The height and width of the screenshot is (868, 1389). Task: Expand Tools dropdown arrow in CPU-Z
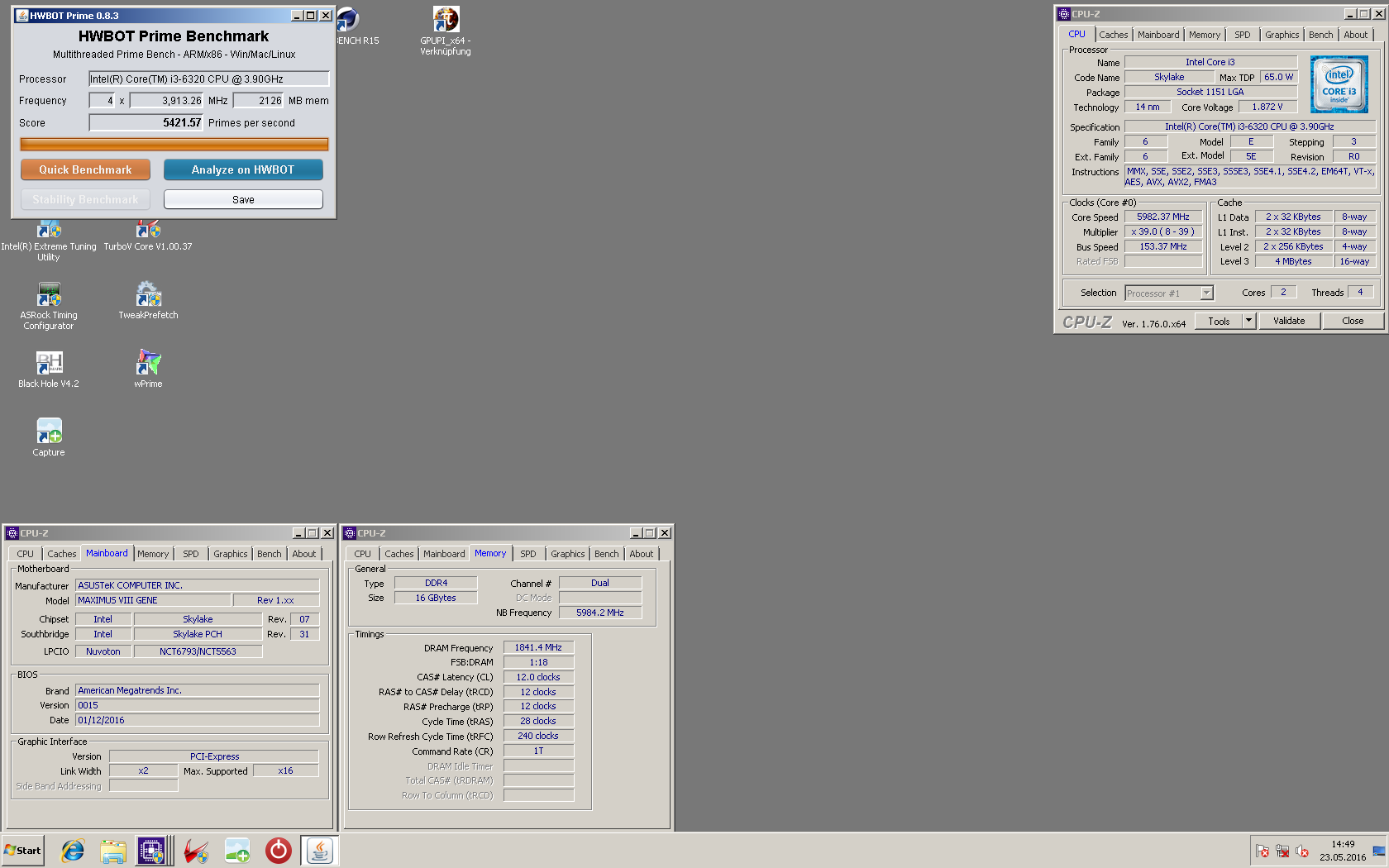tap(1249, 321)
